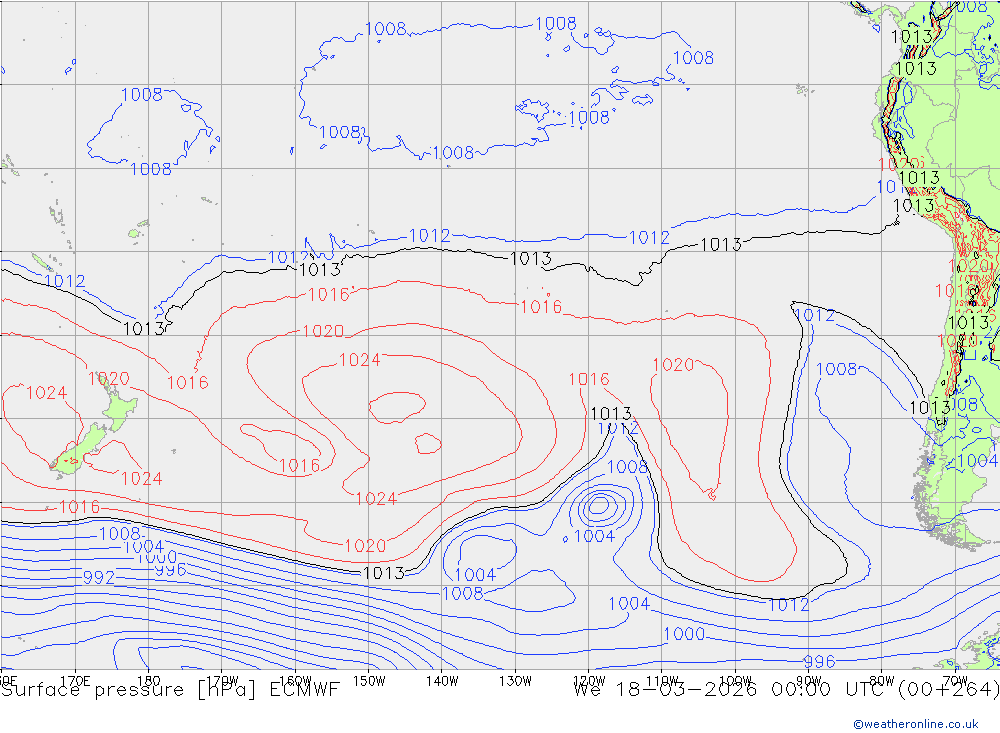Click the 70W longitude label
The image size is (1000, 733).
point(955,681)
